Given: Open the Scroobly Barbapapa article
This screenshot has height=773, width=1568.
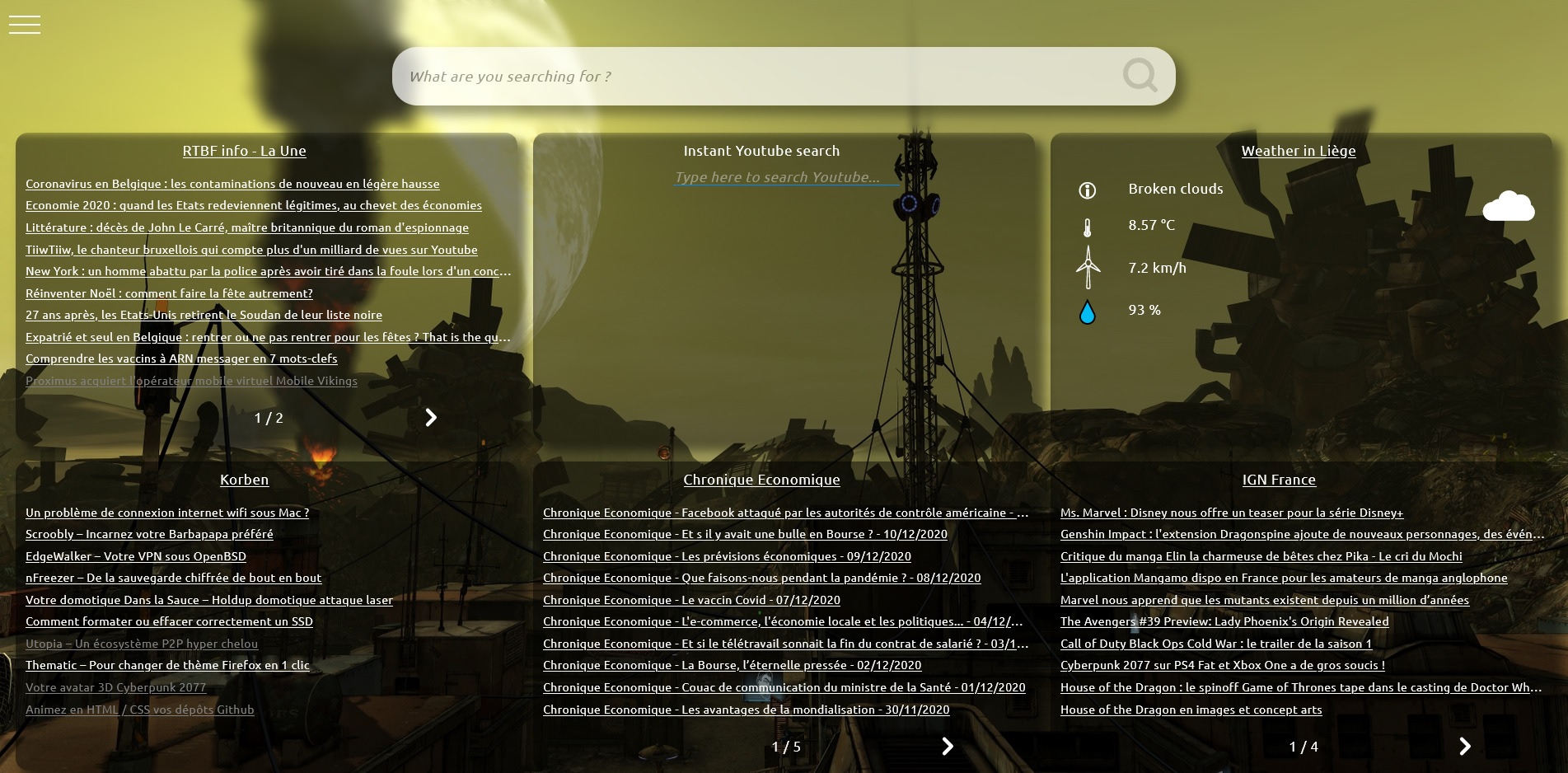Looking at the screenshot, I should 149,534.
